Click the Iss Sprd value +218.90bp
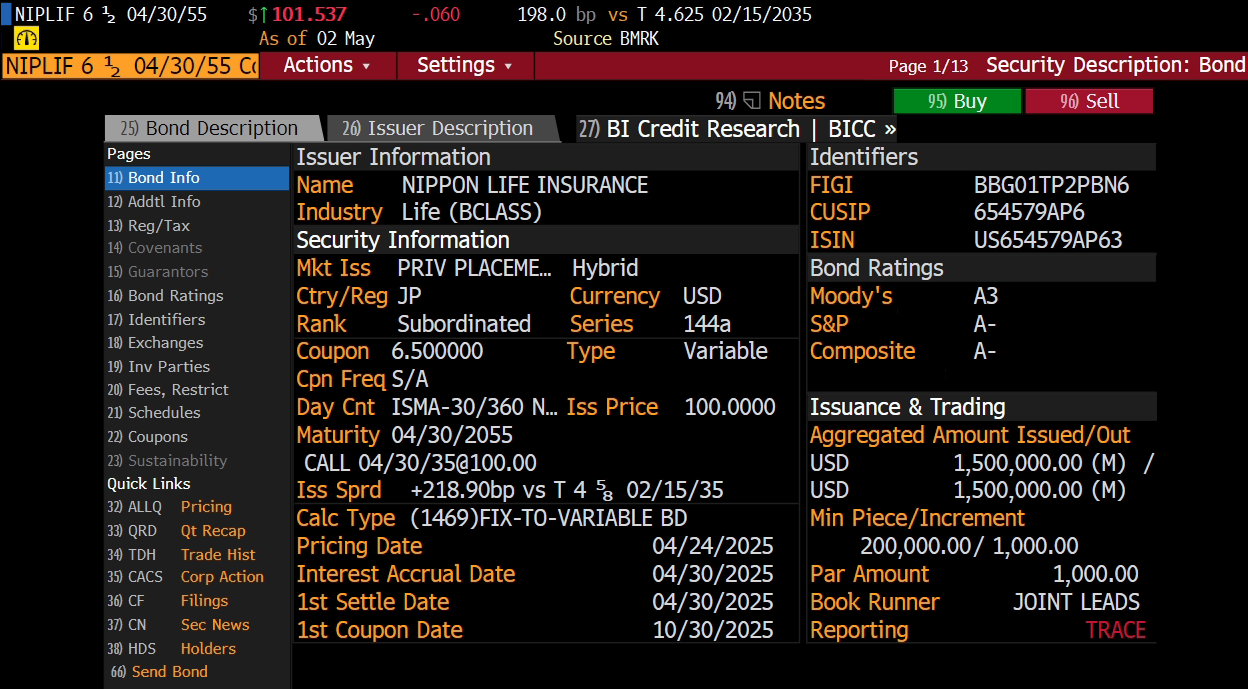Viewport: 1248px width, 689px height. [x=465, y=490]
